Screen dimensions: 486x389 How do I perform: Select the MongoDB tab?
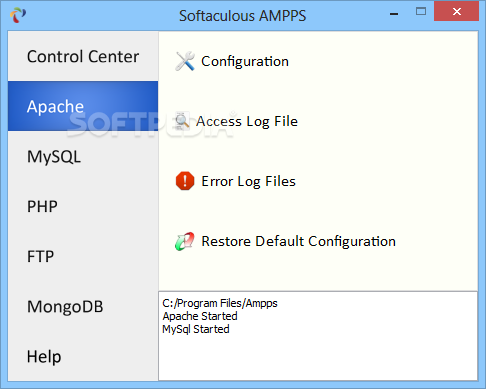(x=83, y=306)
